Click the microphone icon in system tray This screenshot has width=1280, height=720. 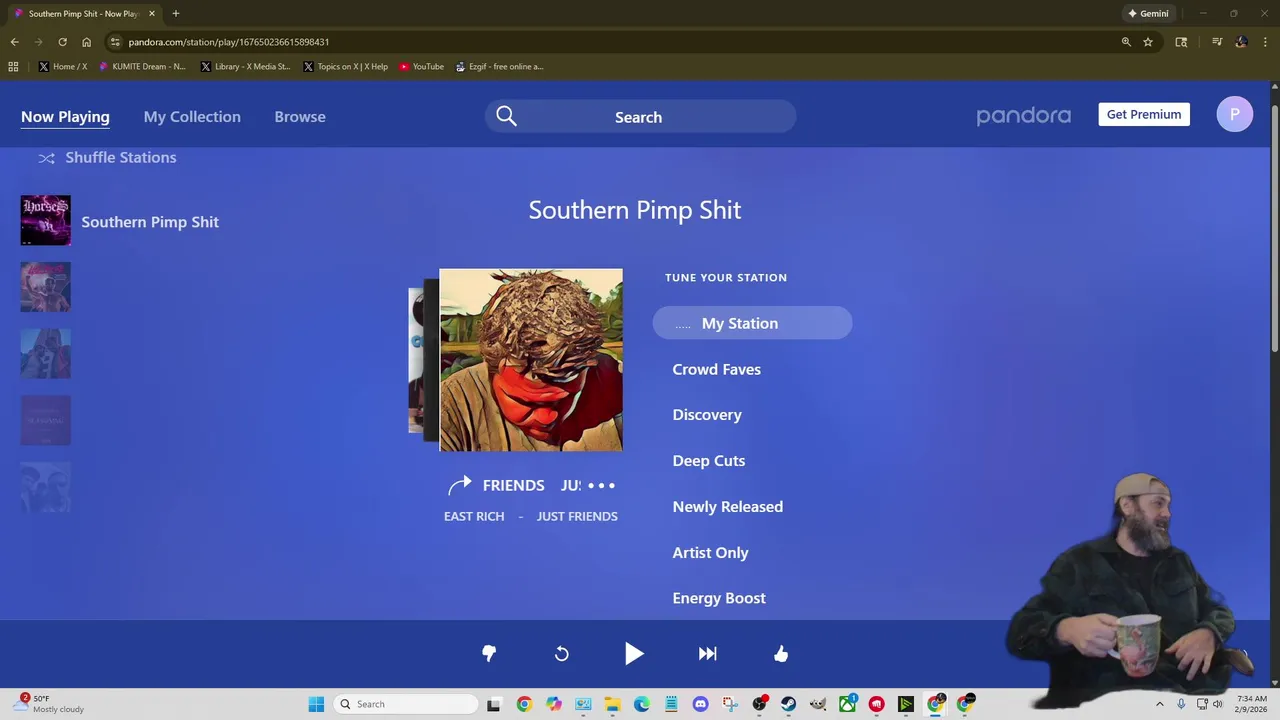point(1181,704)
